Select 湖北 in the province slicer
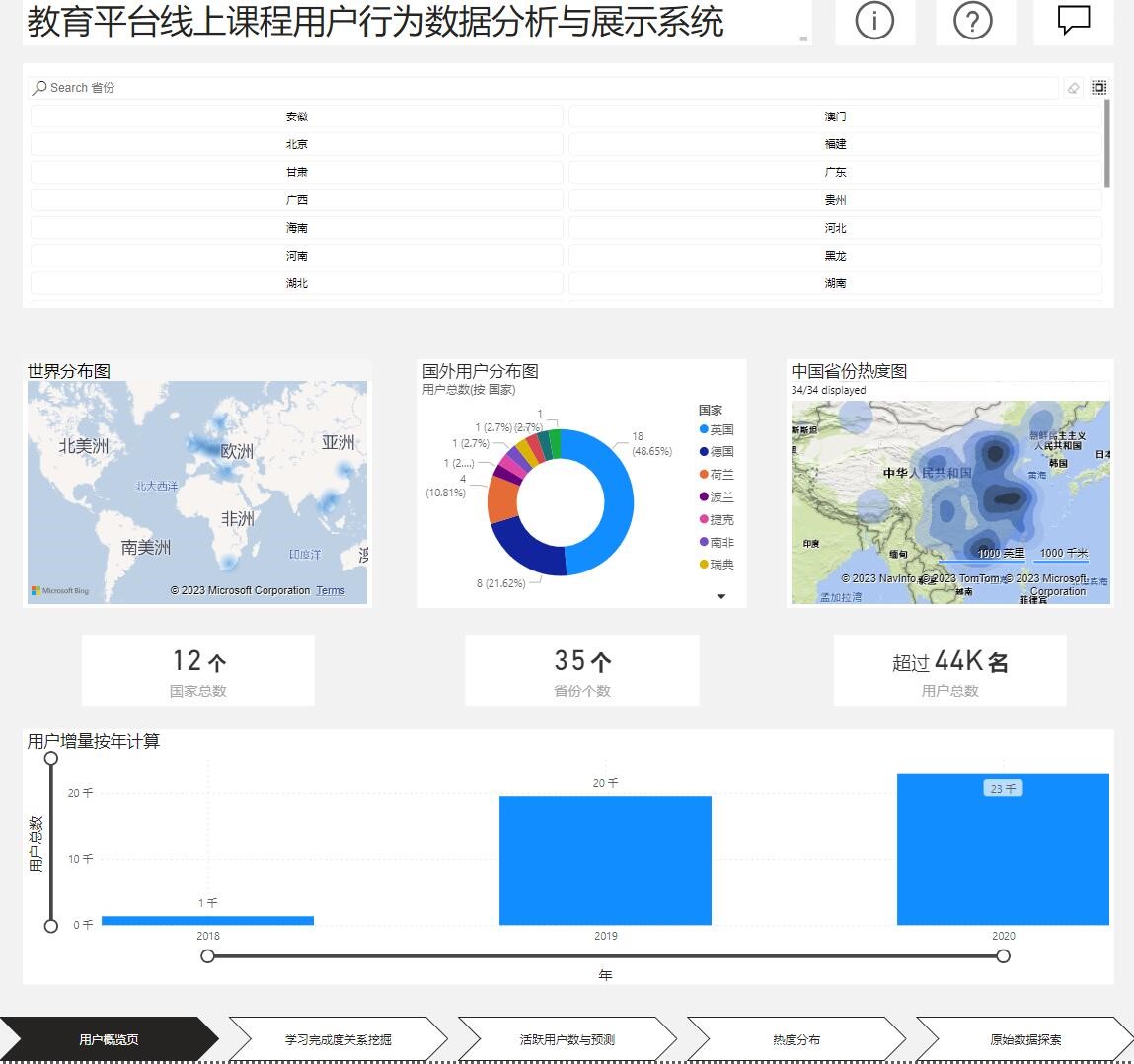1134x1064 pixels. click(297, 283)
